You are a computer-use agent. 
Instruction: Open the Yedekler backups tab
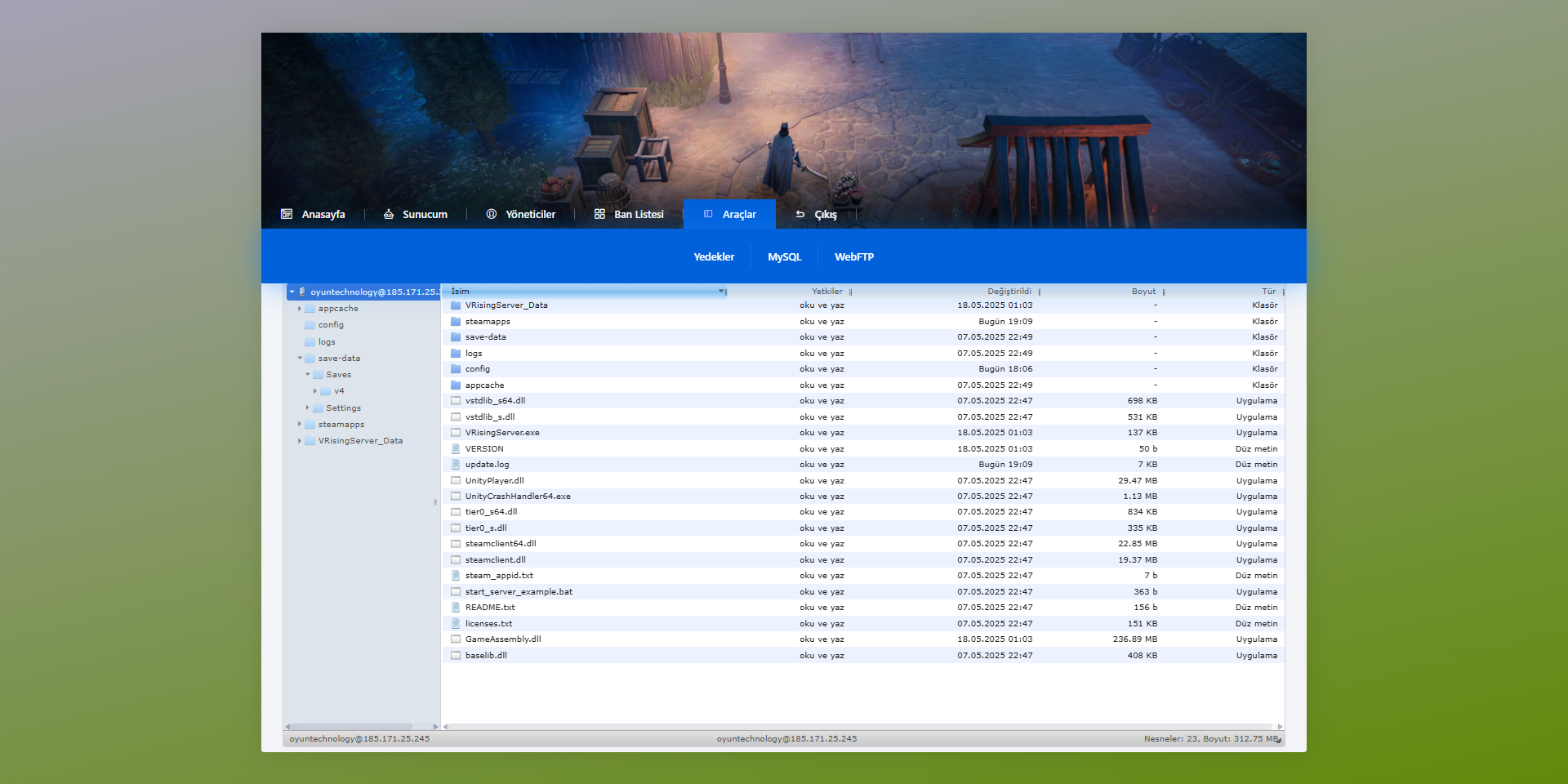(x=714, y=256)
